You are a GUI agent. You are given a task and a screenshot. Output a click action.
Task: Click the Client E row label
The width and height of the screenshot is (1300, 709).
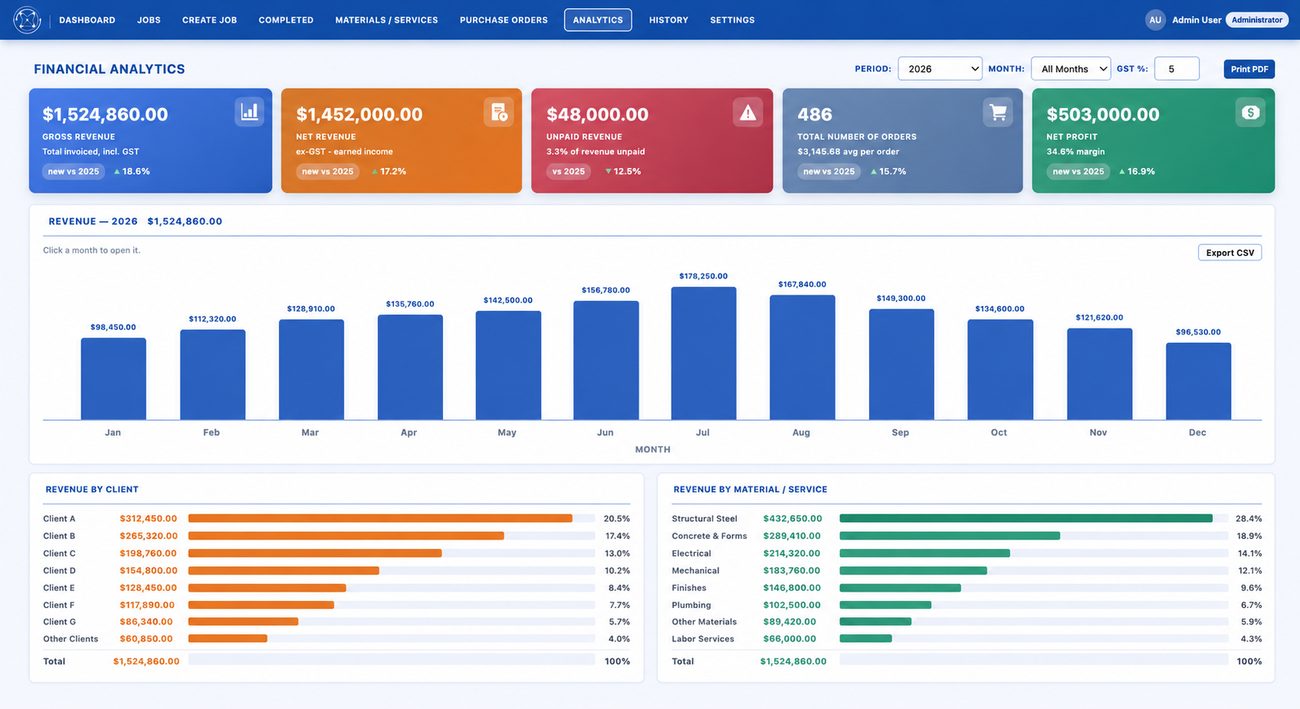(59, 588)
